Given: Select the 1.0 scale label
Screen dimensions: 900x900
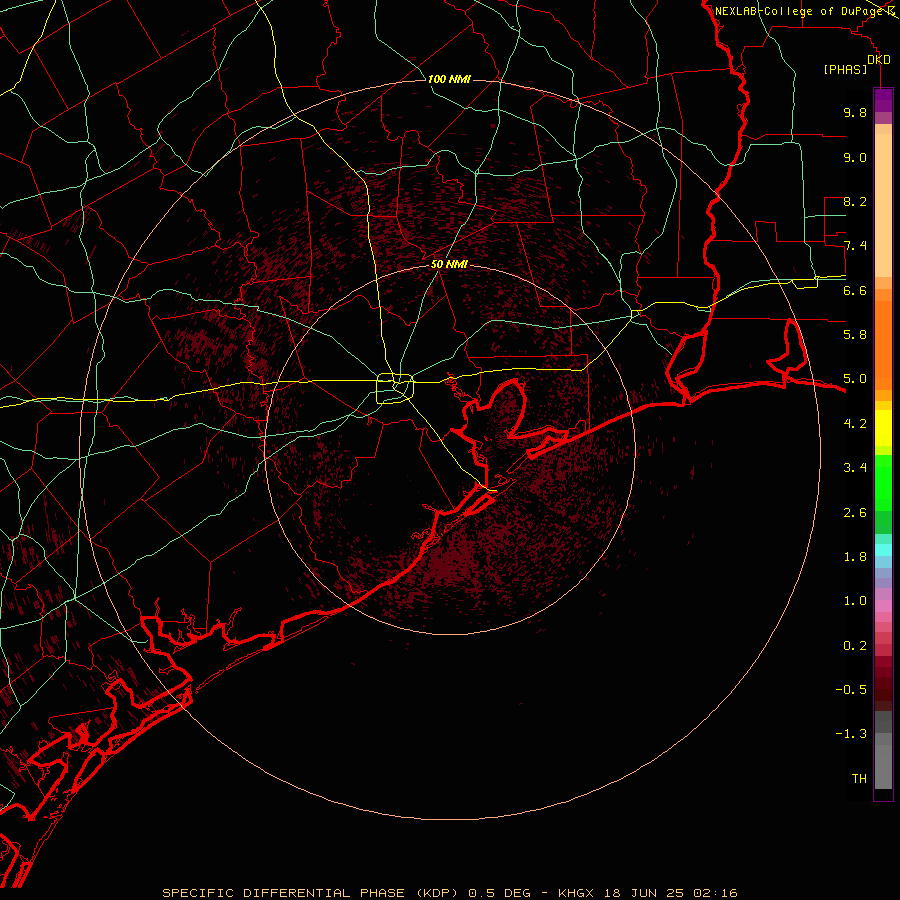Looking at the screenshot, I should (x=855, y=600).
